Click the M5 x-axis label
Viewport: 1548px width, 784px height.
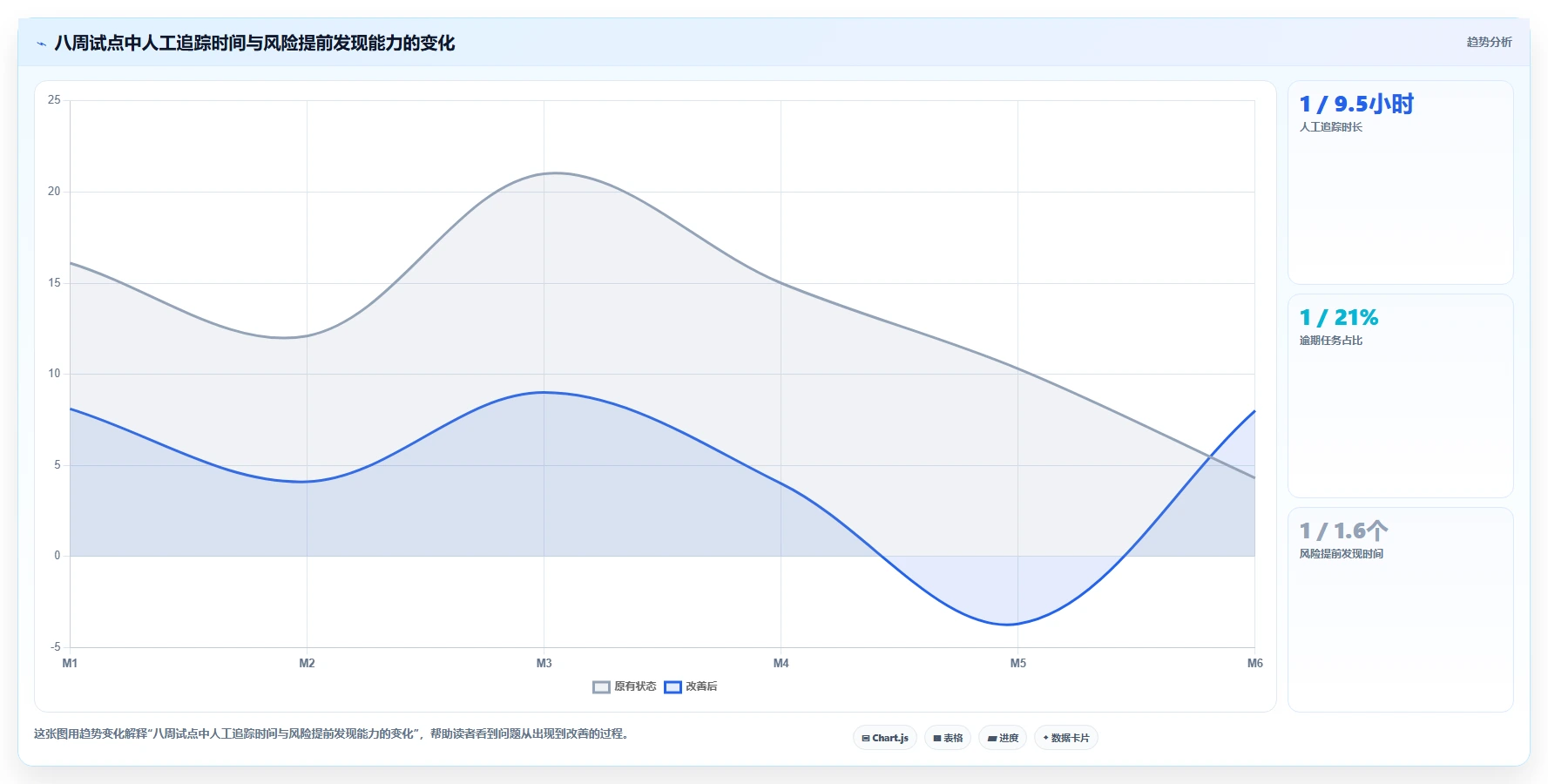1017,663
